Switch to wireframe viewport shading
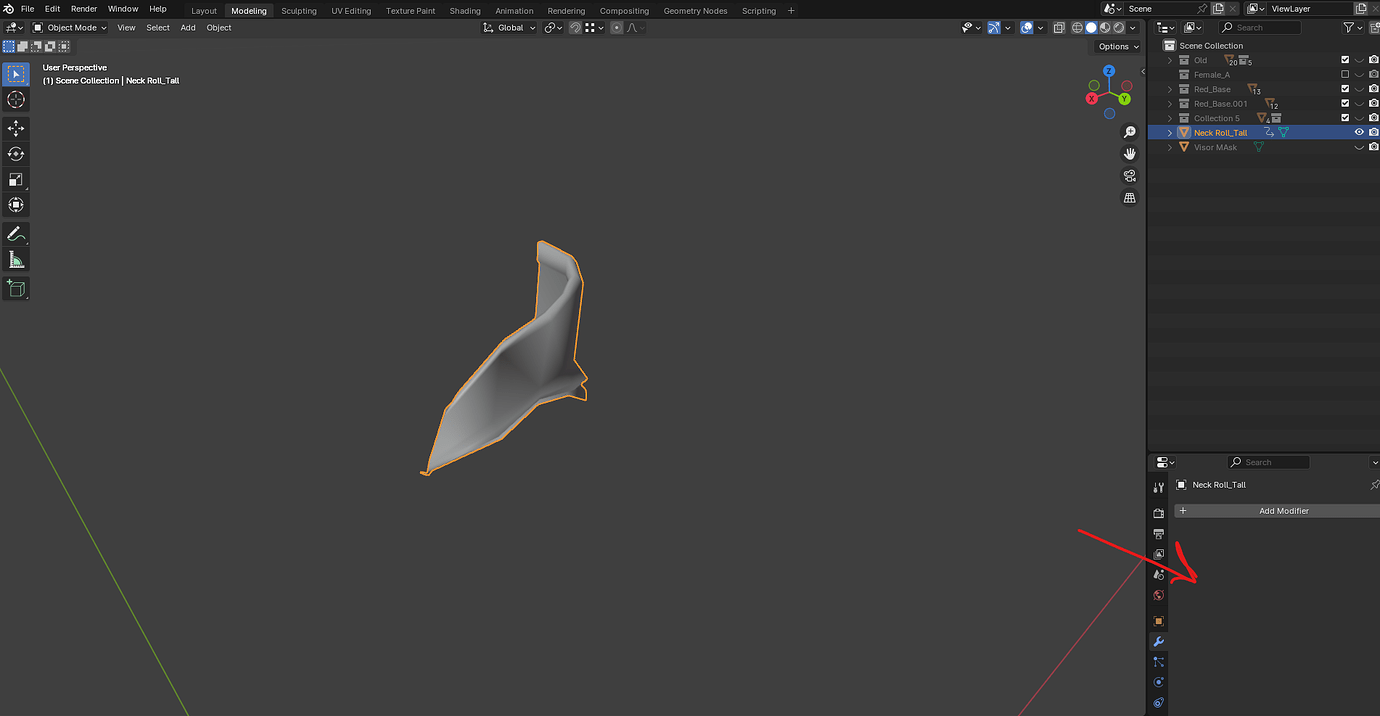 pyautogui.click(x=1078, y=28)
